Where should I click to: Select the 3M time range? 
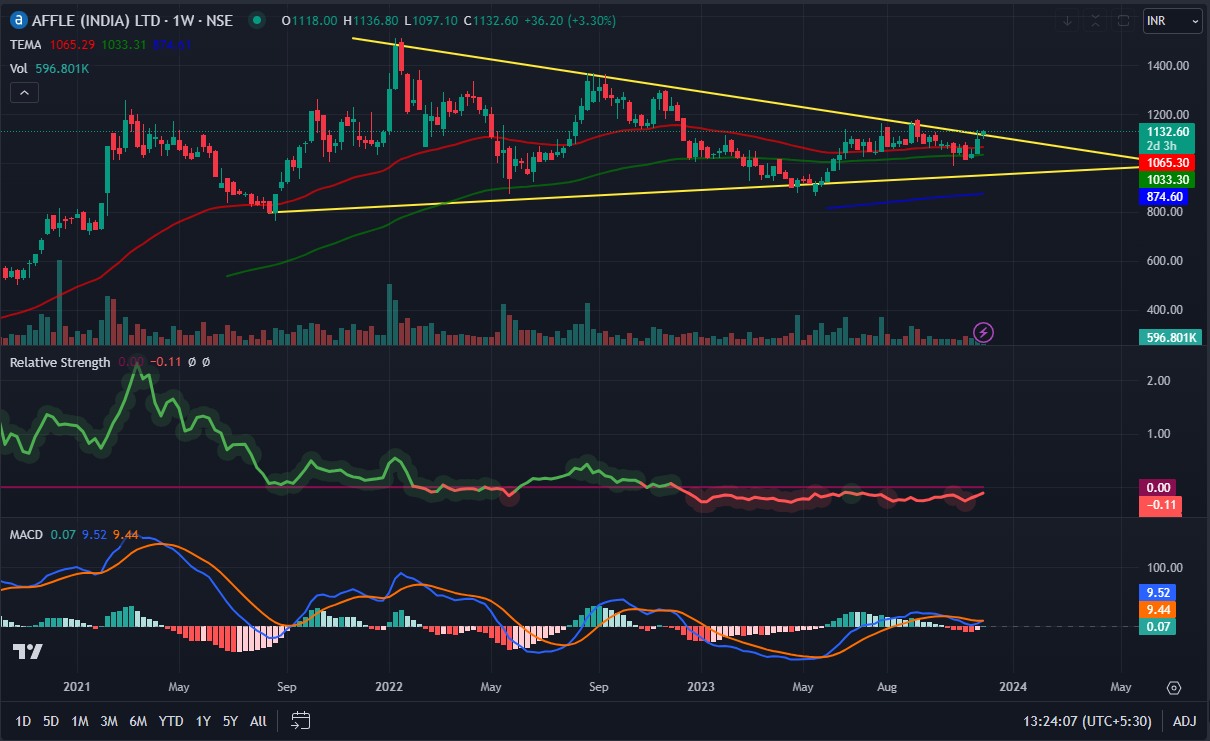tap(109, 721)
